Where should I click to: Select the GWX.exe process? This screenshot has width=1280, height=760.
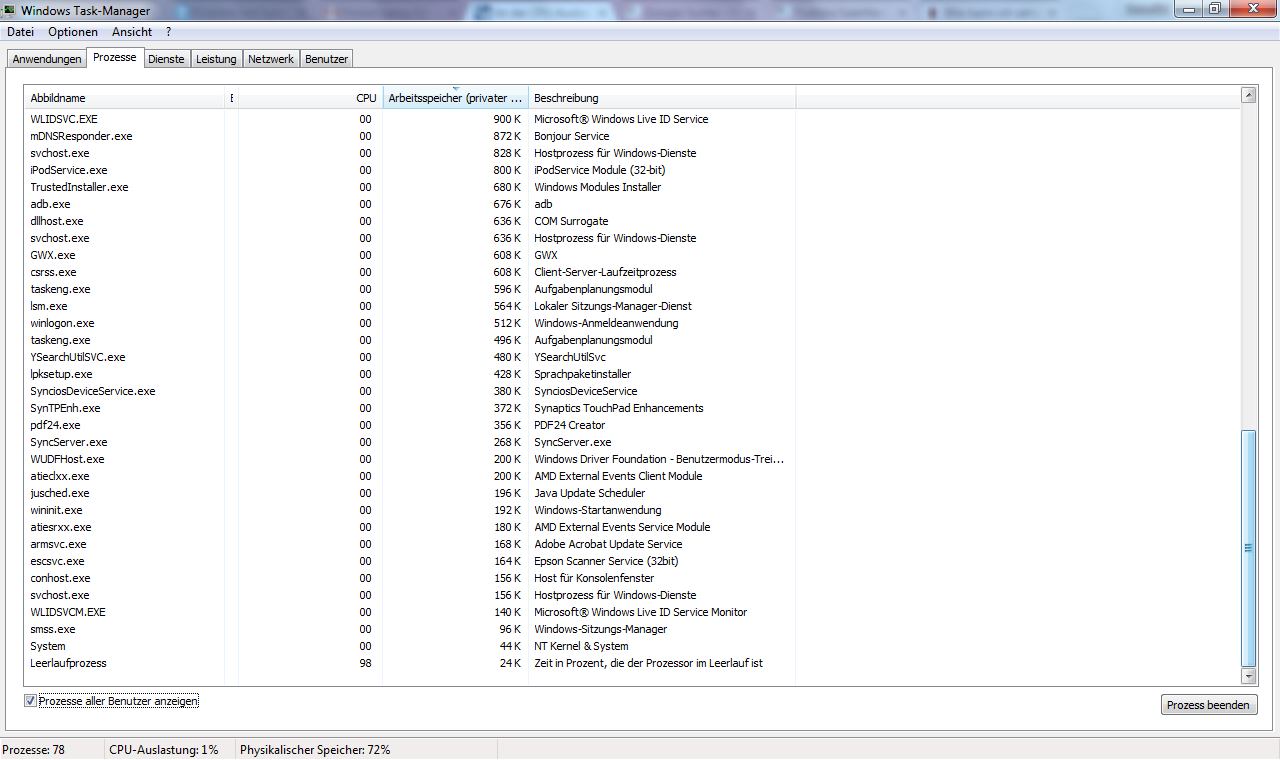click(53, 255)
